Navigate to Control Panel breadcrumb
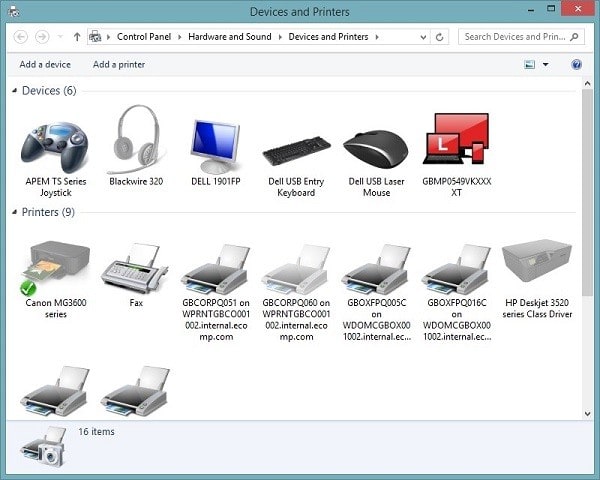 (144, 37)
